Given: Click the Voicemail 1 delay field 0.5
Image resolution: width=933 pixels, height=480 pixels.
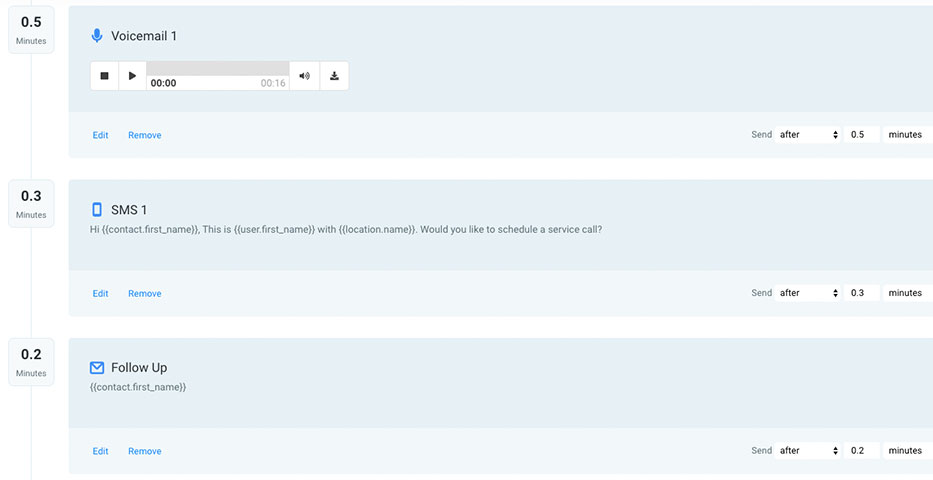Looking at the screenshot, I should pyautogui.click(x=862, y=134).
